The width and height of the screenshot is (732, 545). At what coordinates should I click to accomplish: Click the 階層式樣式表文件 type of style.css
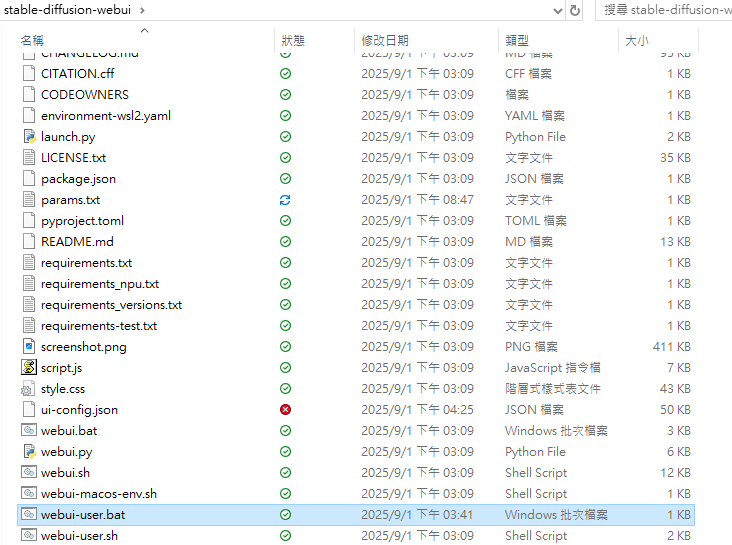pos(553,389)
